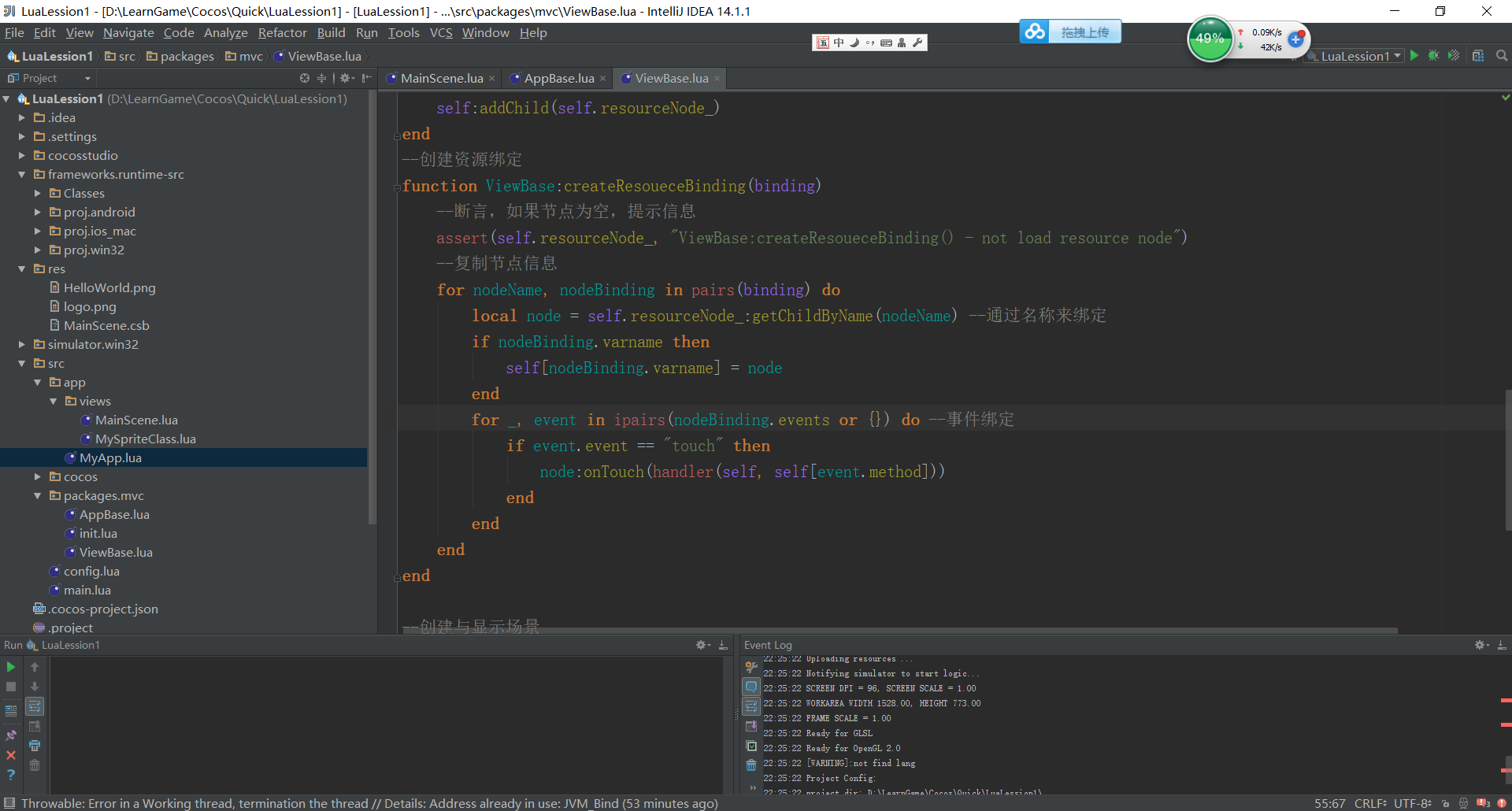Toggle soft wraps in Event Log

coord(751,706)
